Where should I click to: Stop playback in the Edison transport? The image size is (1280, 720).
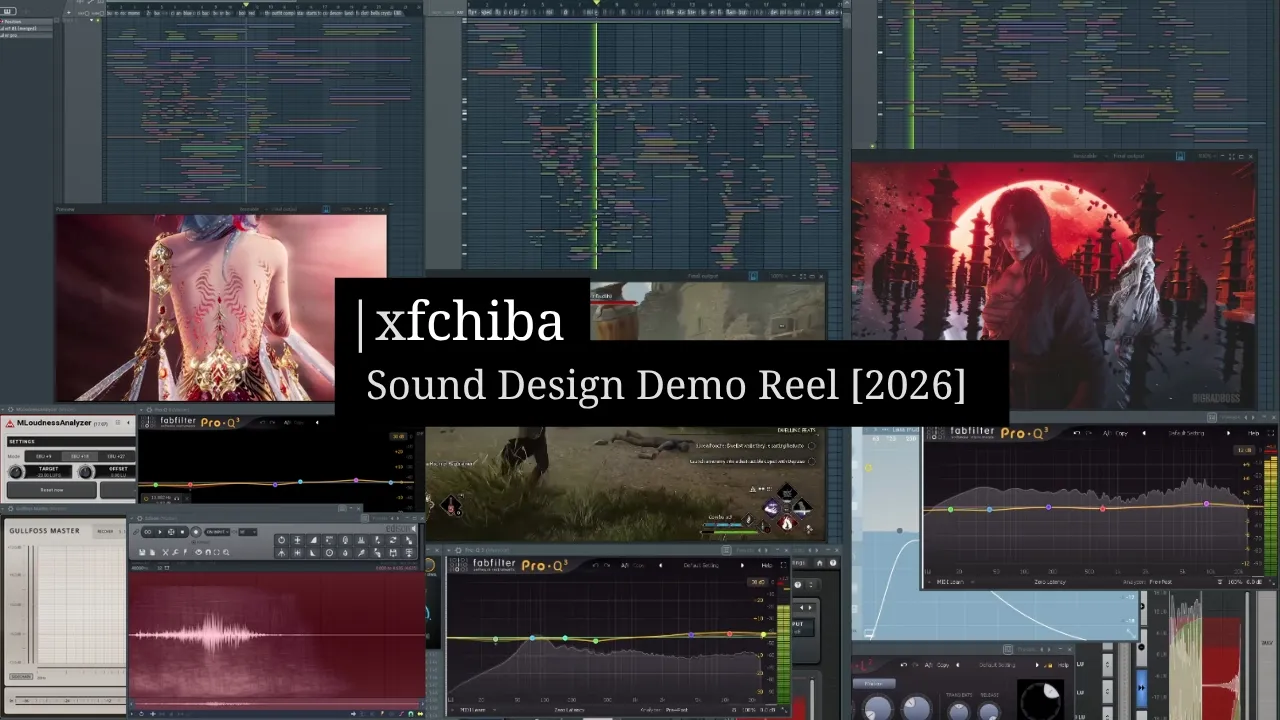click(x=182, y=532)
